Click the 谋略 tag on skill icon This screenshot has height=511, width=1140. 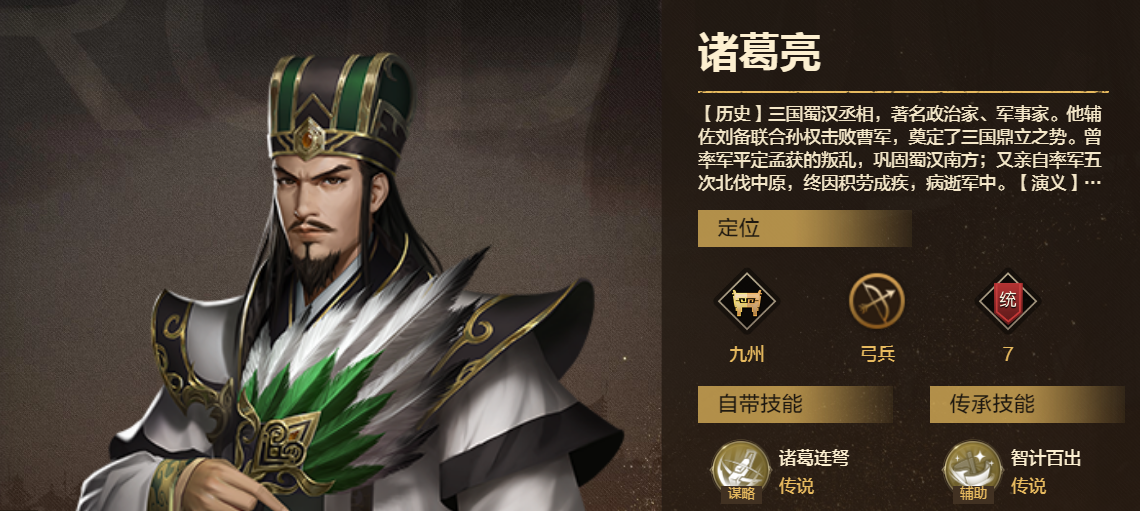point(740,494)
